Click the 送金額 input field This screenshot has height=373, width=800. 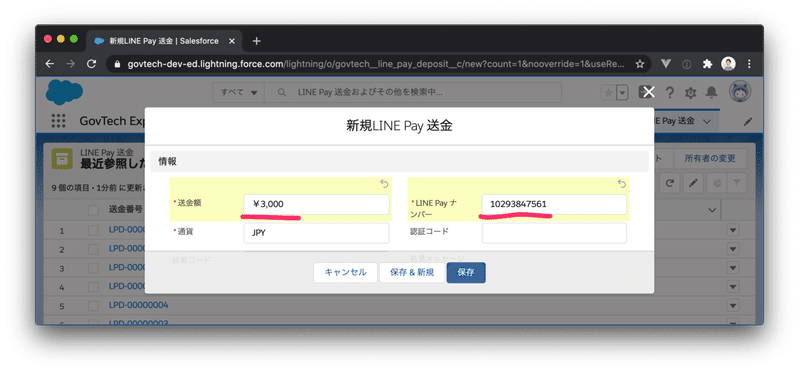pyautogui.click(x=316, y=204)
